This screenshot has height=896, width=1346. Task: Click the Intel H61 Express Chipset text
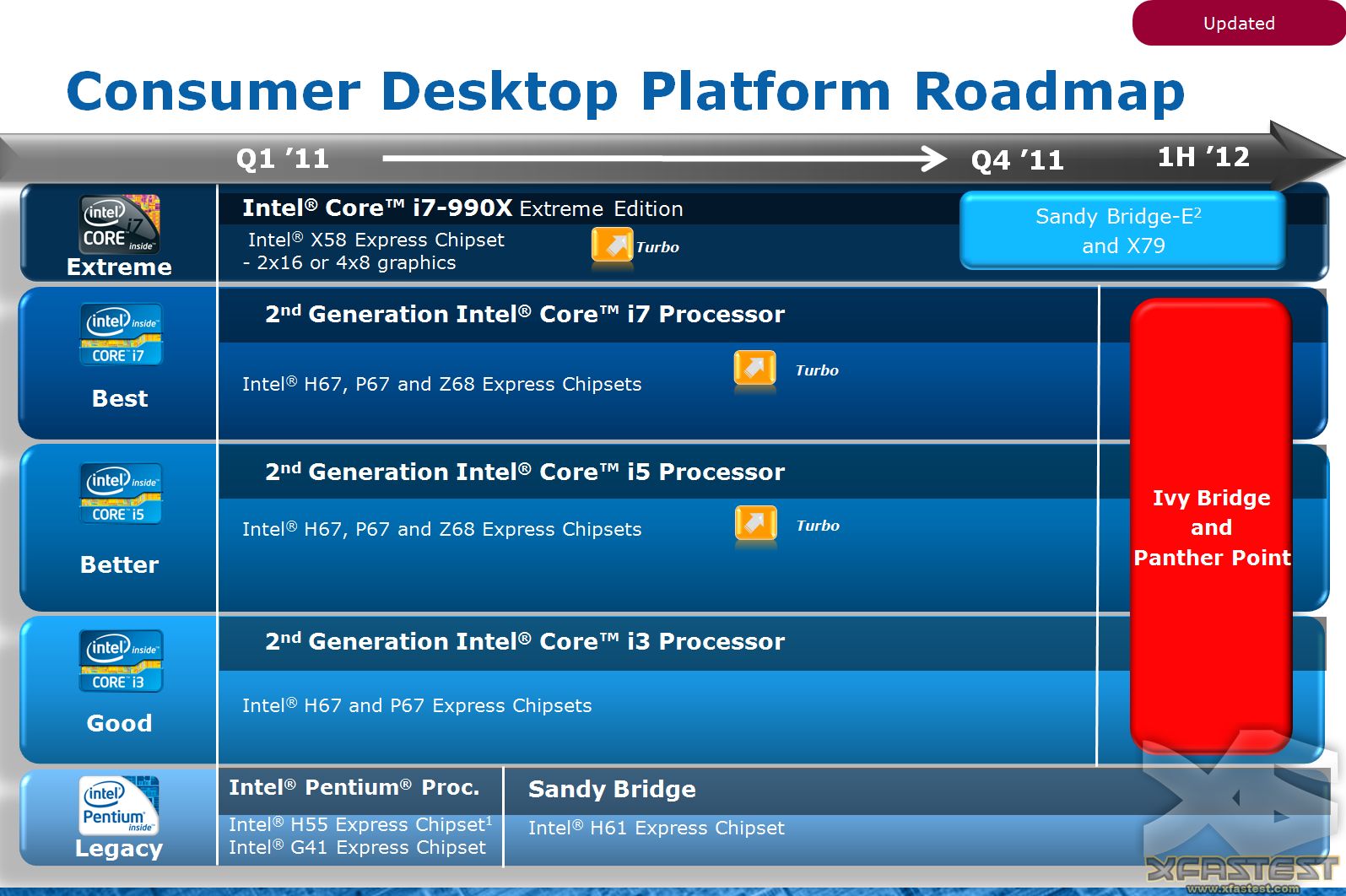(656, 829)
